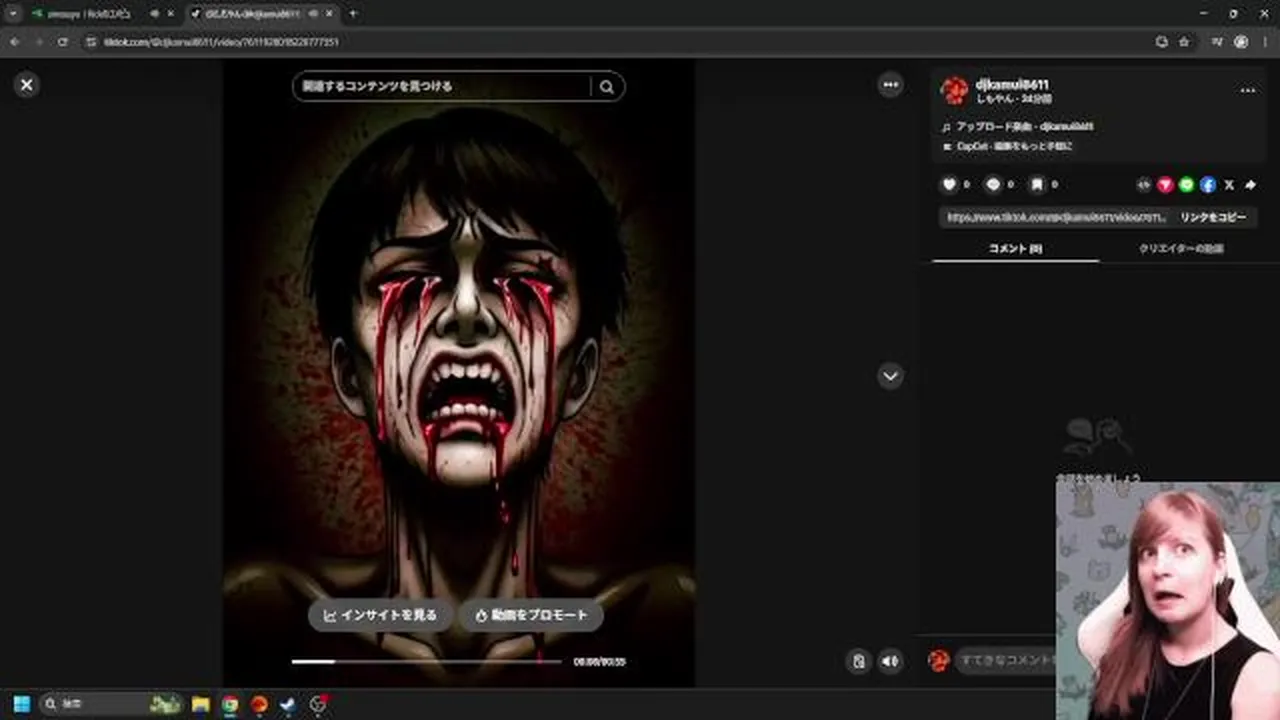Switch to creator's videos tab
1280x720 pixels.
1181,248
